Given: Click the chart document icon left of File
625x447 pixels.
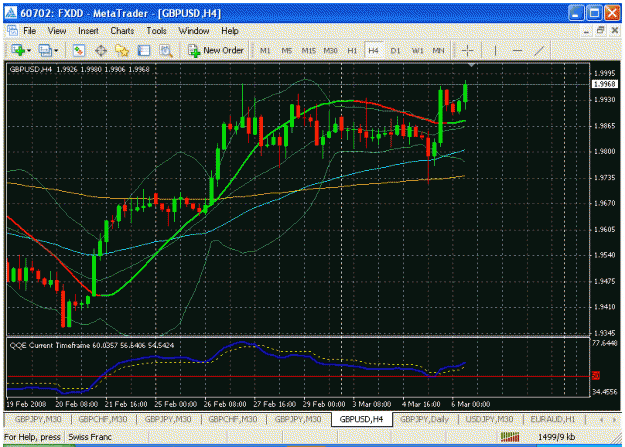Looking at the screenshot, I should (x=12, y=31).
